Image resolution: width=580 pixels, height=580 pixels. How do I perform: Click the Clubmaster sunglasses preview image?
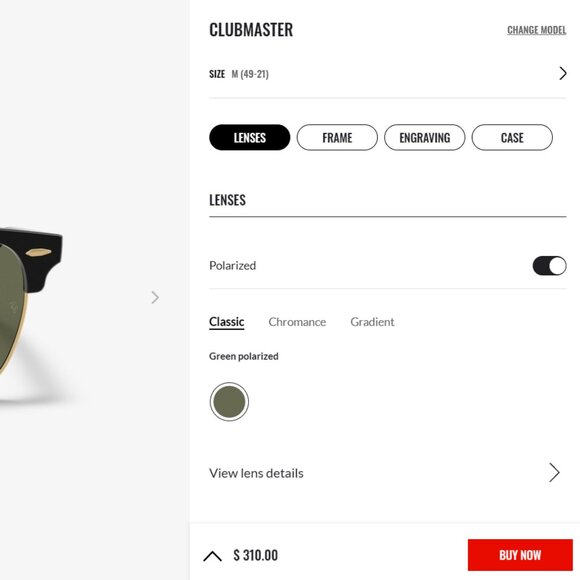click(x=31, y=302)
